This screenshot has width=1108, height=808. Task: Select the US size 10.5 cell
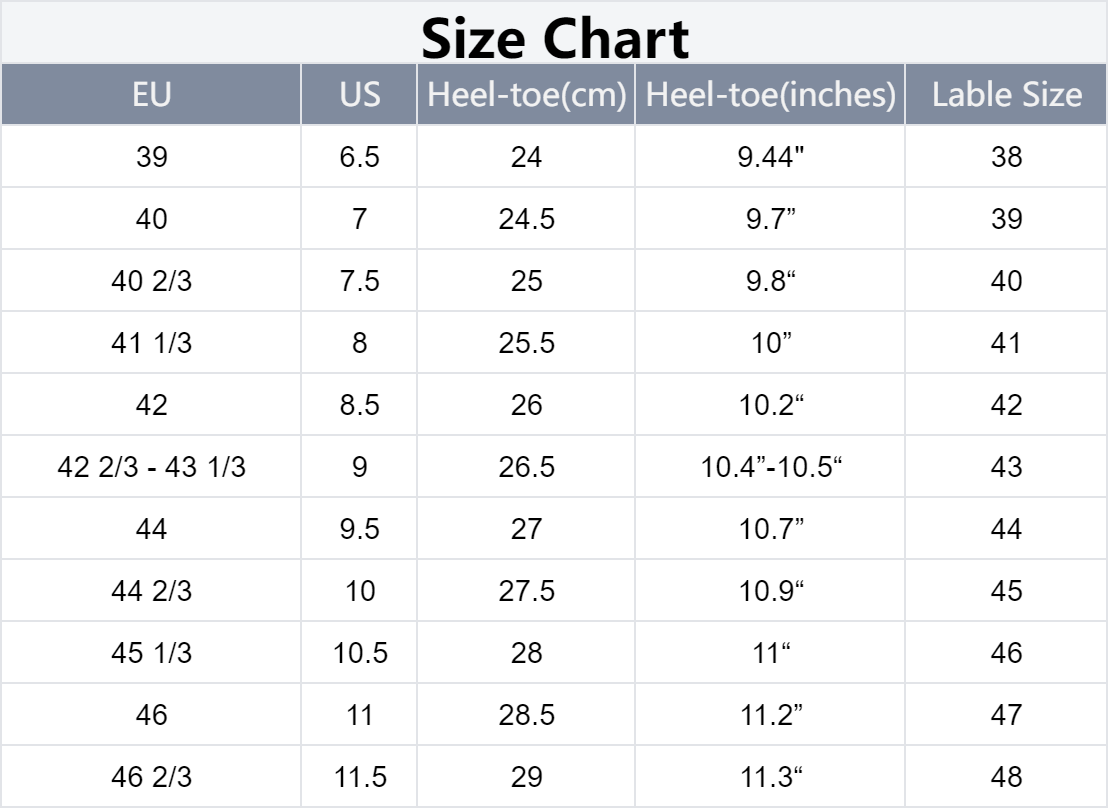[359, 653]
